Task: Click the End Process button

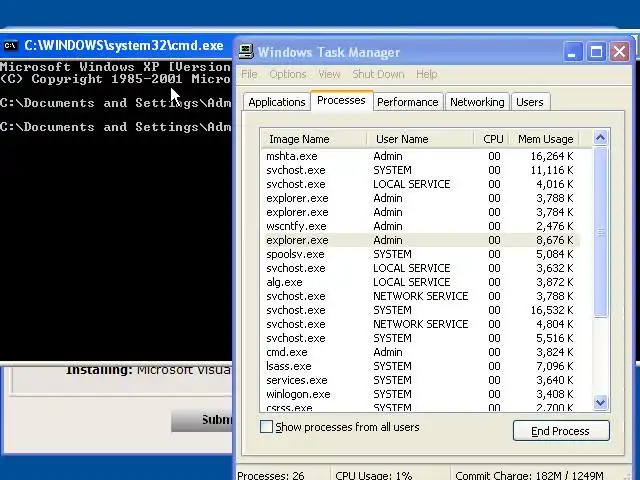Action: coord(561,431)
